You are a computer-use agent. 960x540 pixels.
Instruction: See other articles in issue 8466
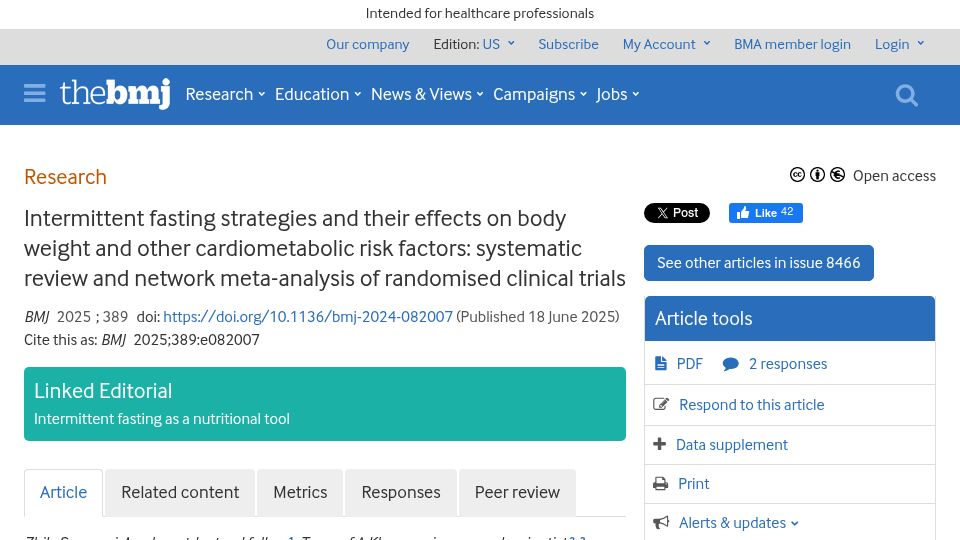tap(759, 263)
